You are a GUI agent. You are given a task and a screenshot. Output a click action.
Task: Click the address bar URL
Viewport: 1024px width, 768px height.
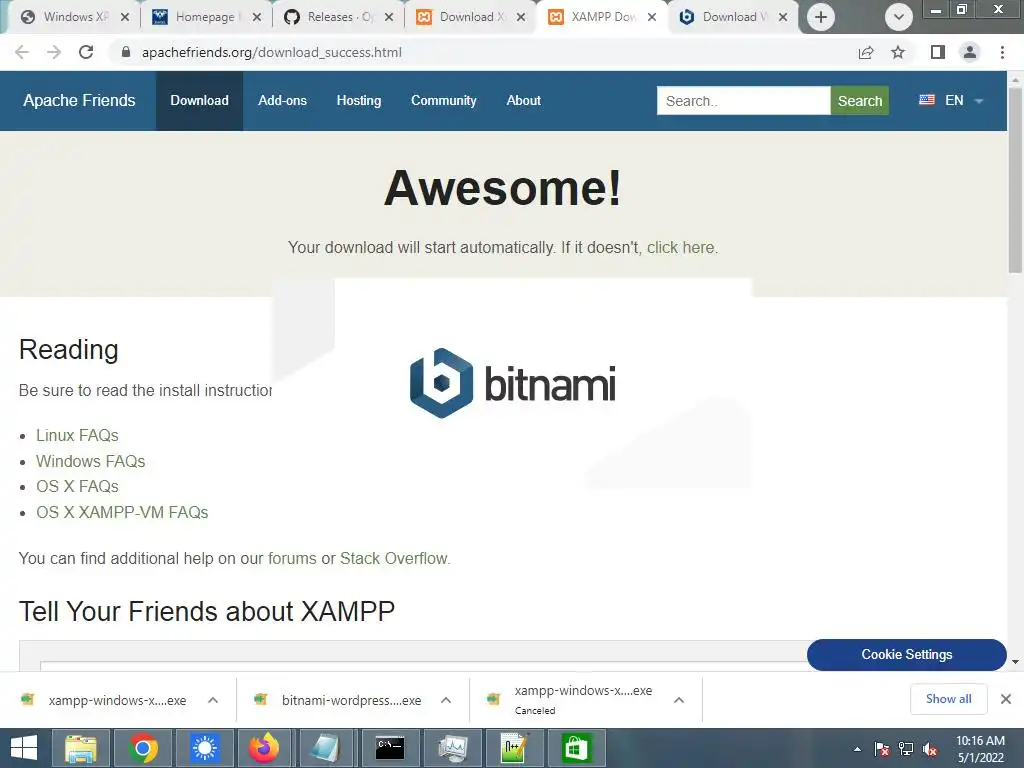[272, 52]
